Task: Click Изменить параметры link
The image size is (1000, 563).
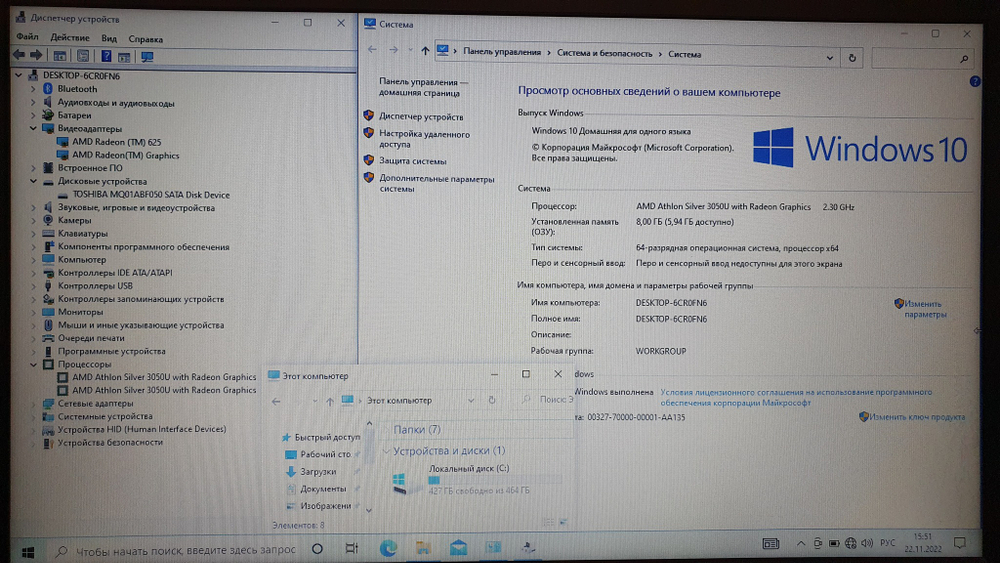Action: click(925, 309)
